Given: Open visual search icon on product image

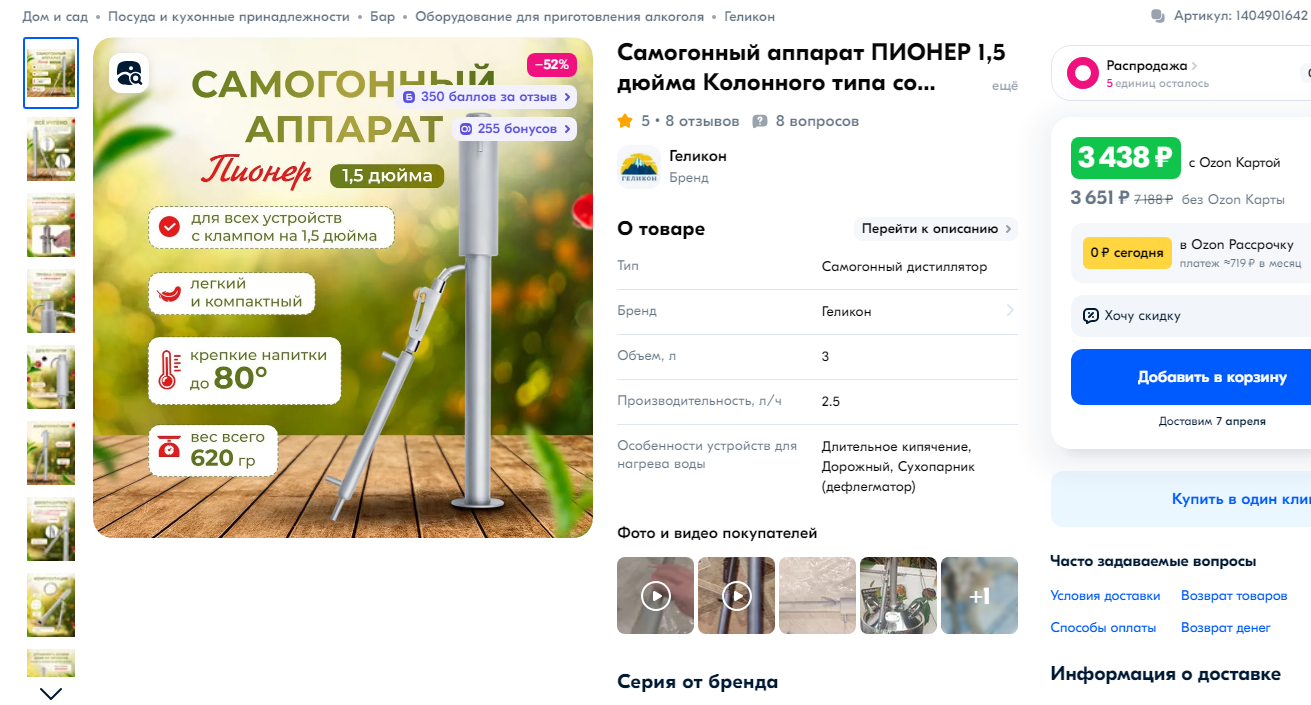Looking at the screenshot, I should click(130, 73).
